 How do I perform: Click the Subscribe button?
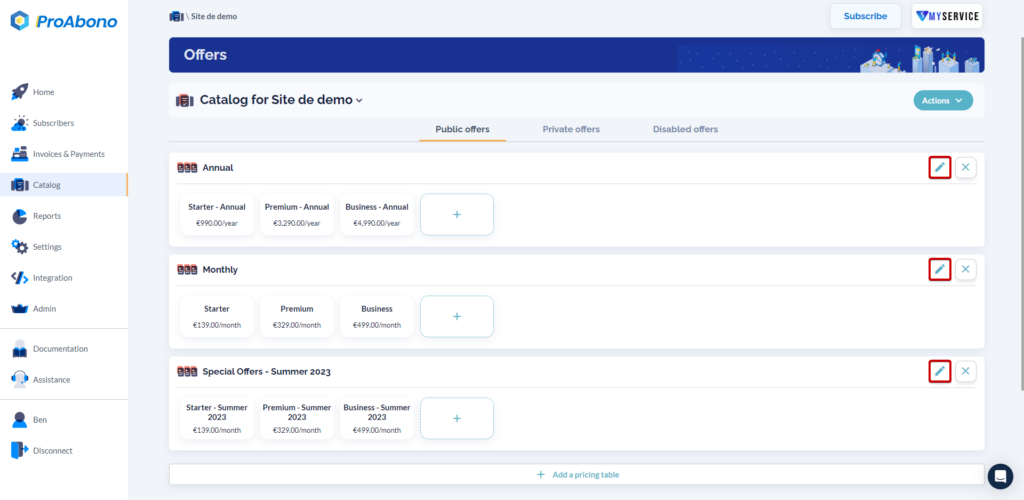tap(865, 16)
